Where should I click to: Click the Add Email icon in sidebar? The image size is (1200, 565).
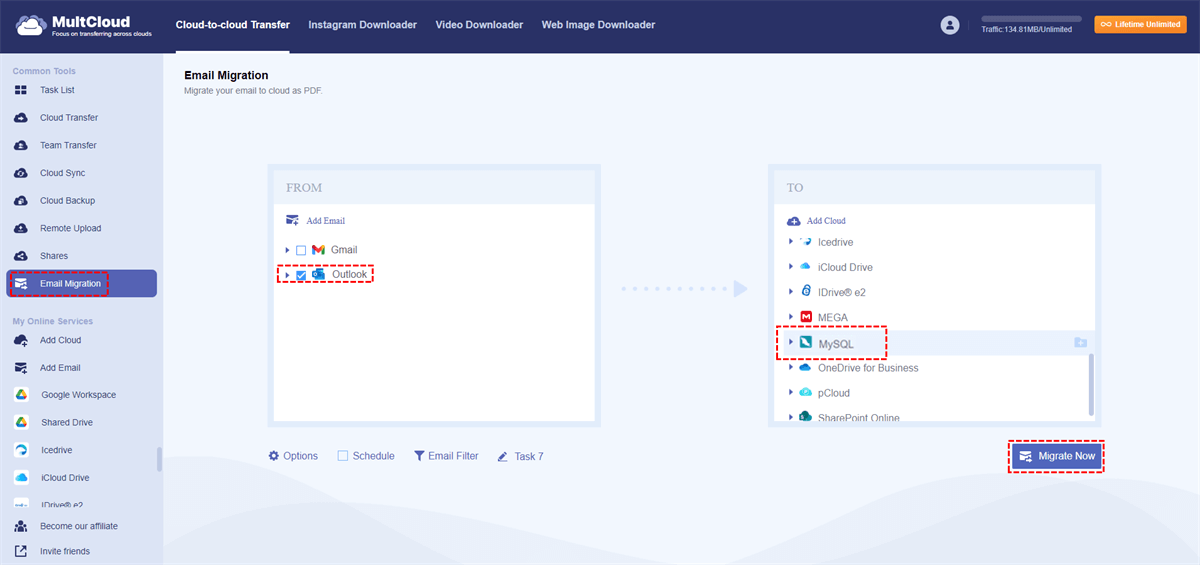[x=21, y=368]
